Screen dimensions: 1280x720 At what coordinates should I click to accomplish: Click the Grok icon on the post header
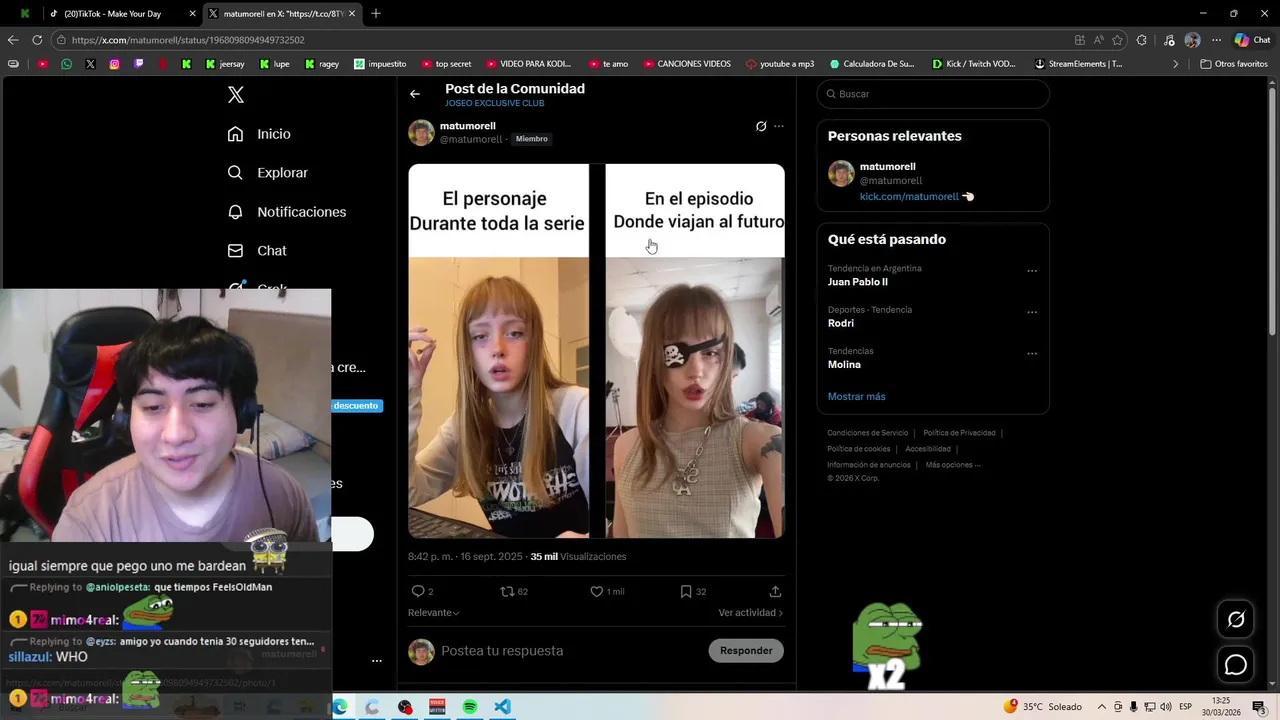click(761, 126)
